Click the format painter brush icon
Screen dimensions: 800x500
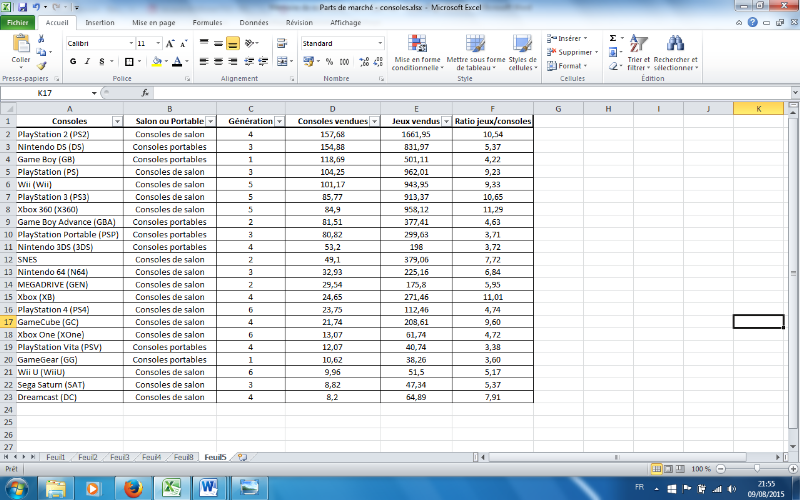coord(42,68)
